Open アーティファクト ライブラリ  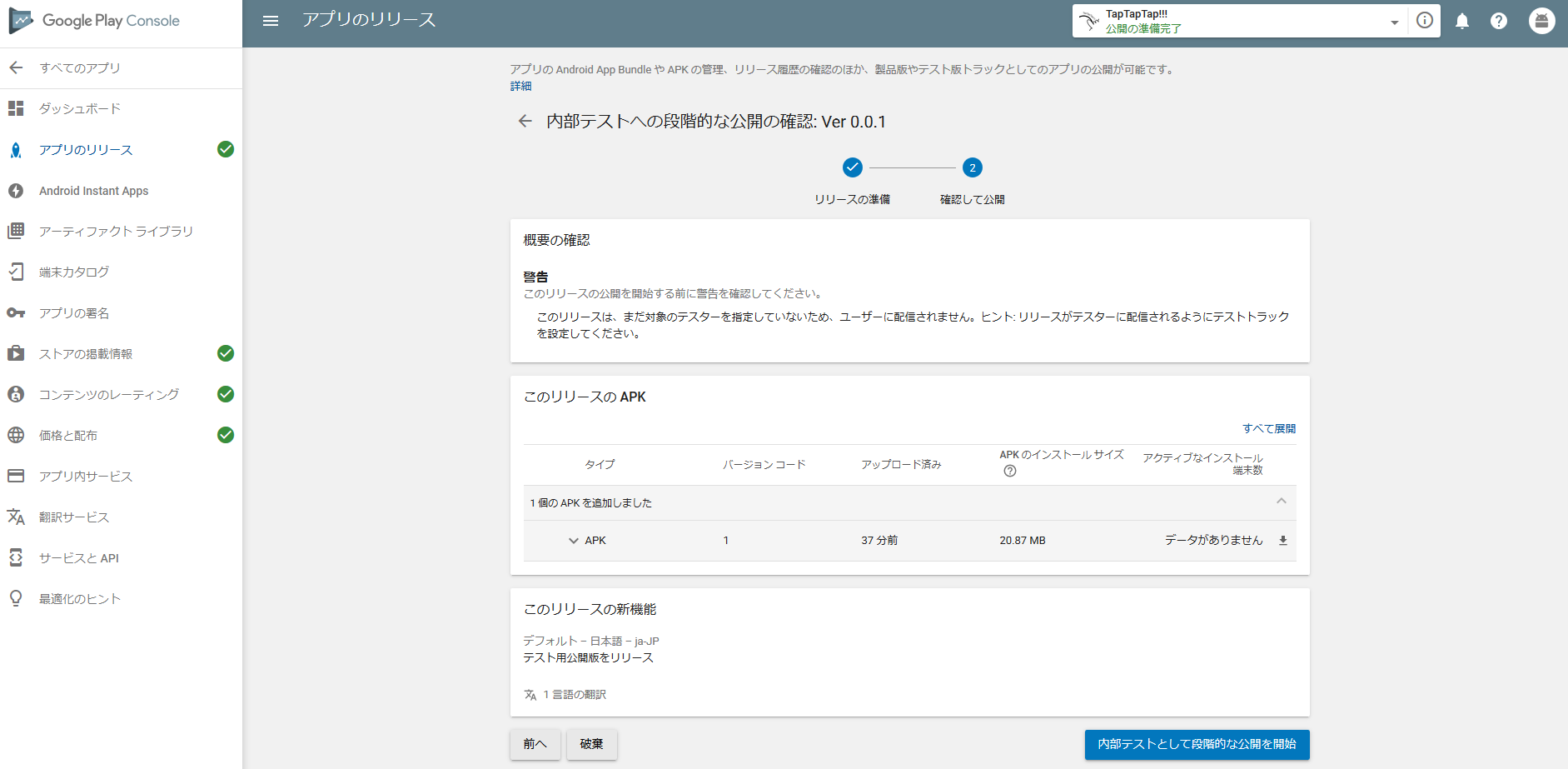[116, 232]
